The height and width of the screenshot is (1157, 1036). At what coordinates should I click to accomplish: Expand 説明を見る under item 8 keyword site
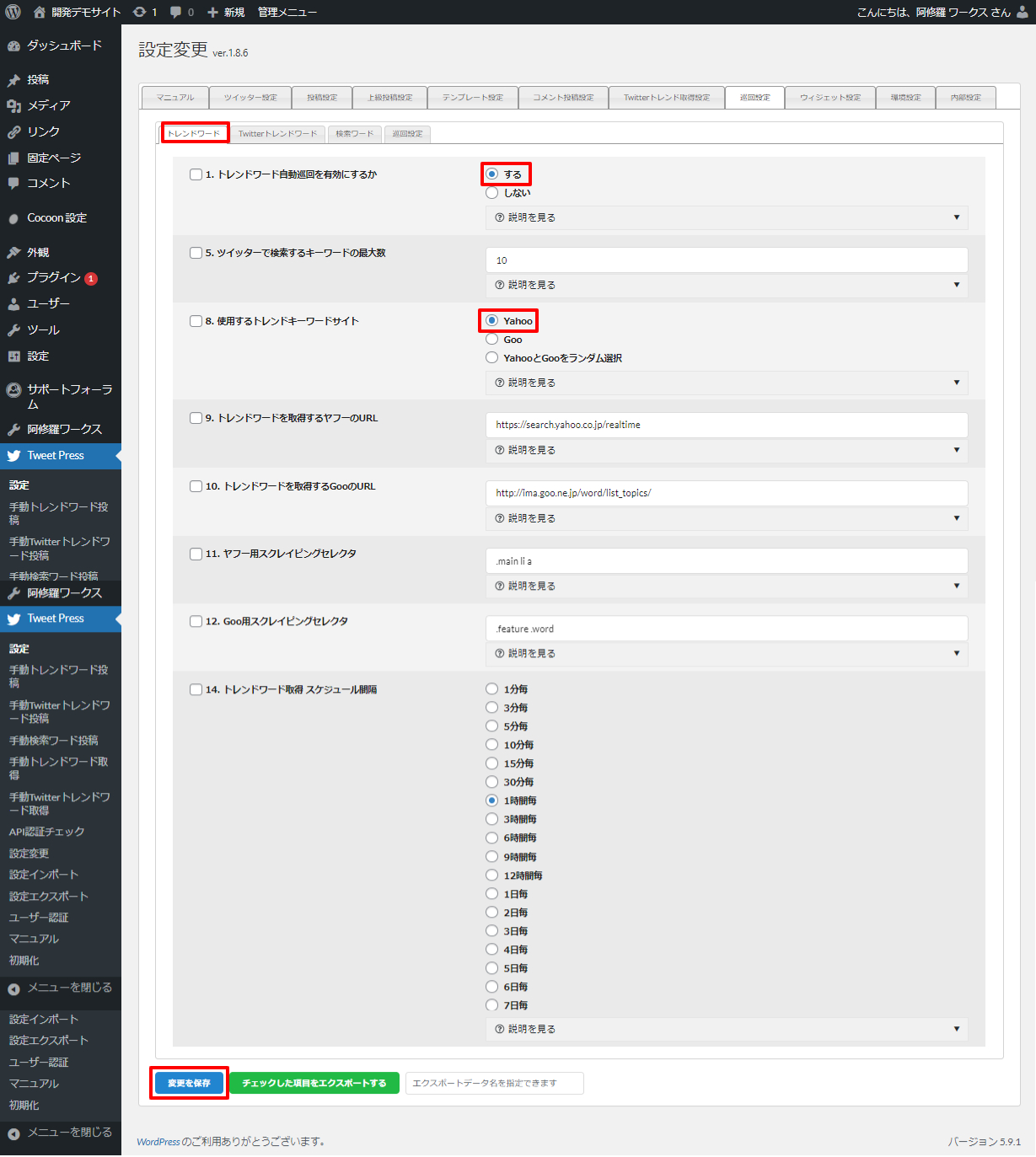[727, 383]
